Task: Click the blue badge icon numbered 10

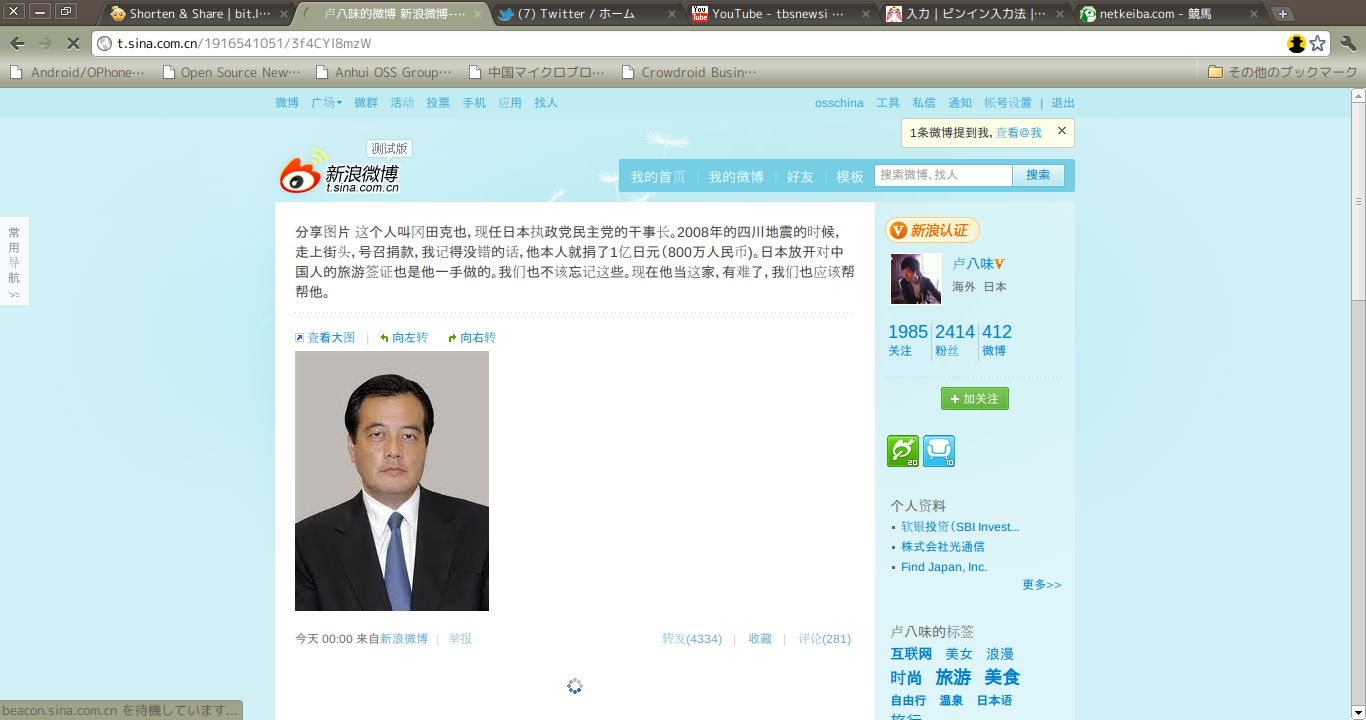Action: [939, 451]
